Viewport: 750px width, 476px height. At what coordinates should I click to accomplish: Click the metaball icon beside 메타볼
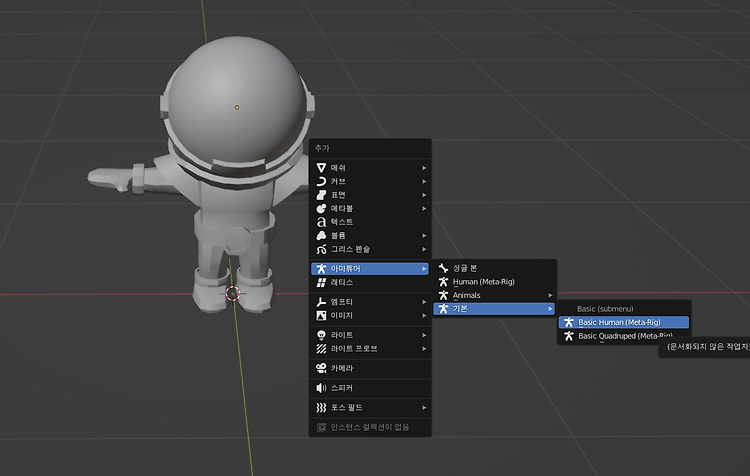click(321, 209)
